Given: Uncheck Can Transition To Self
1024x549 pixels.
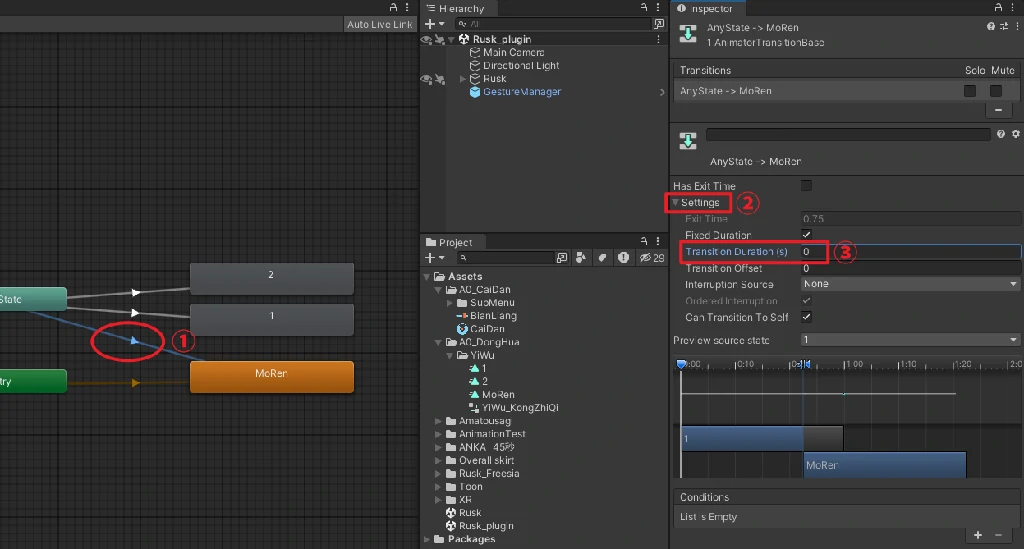Looking at the screenshot, I should tap(807, 317).
